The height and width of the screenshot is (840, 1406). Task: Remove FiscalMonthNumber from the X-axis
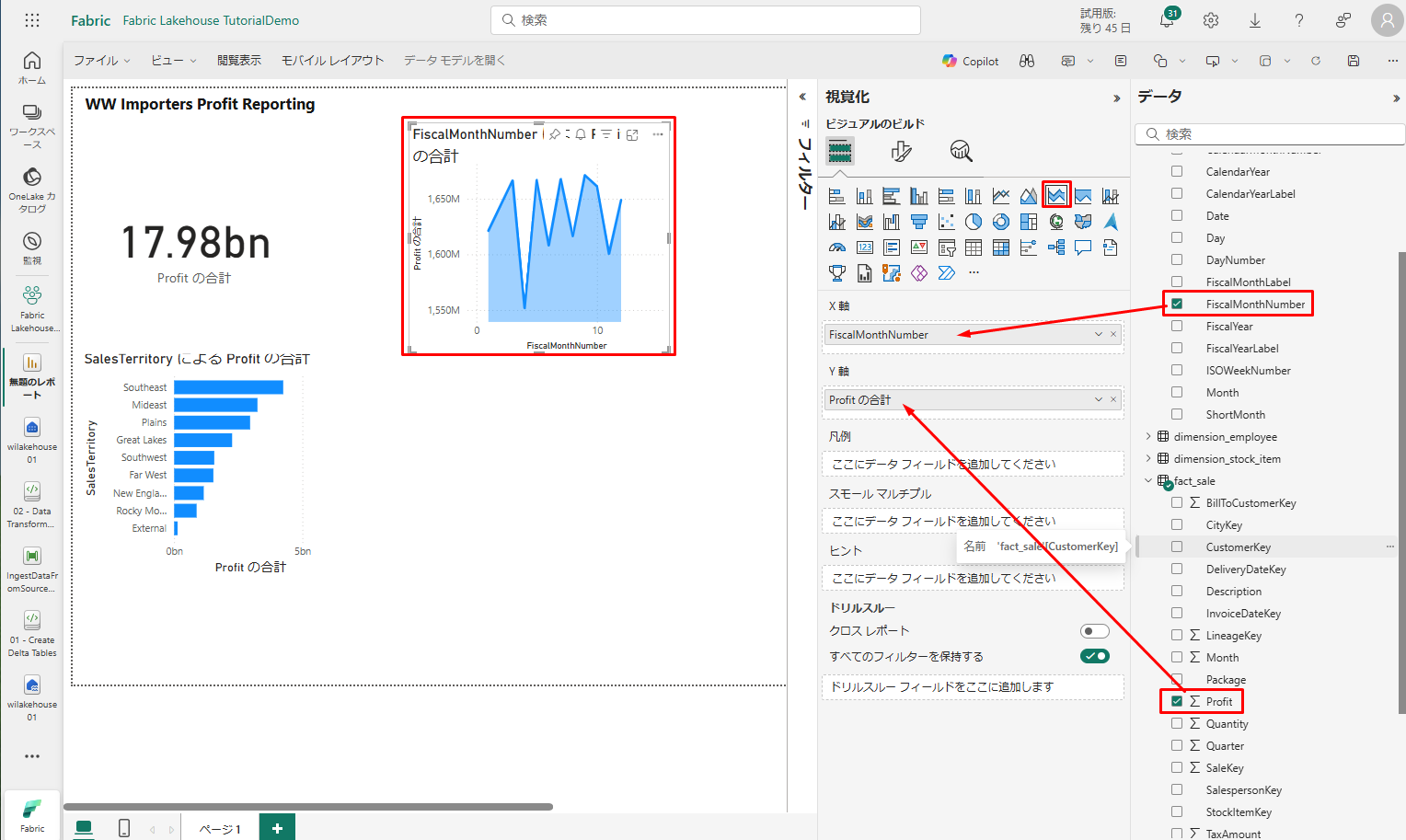(x=1113, y=335)
